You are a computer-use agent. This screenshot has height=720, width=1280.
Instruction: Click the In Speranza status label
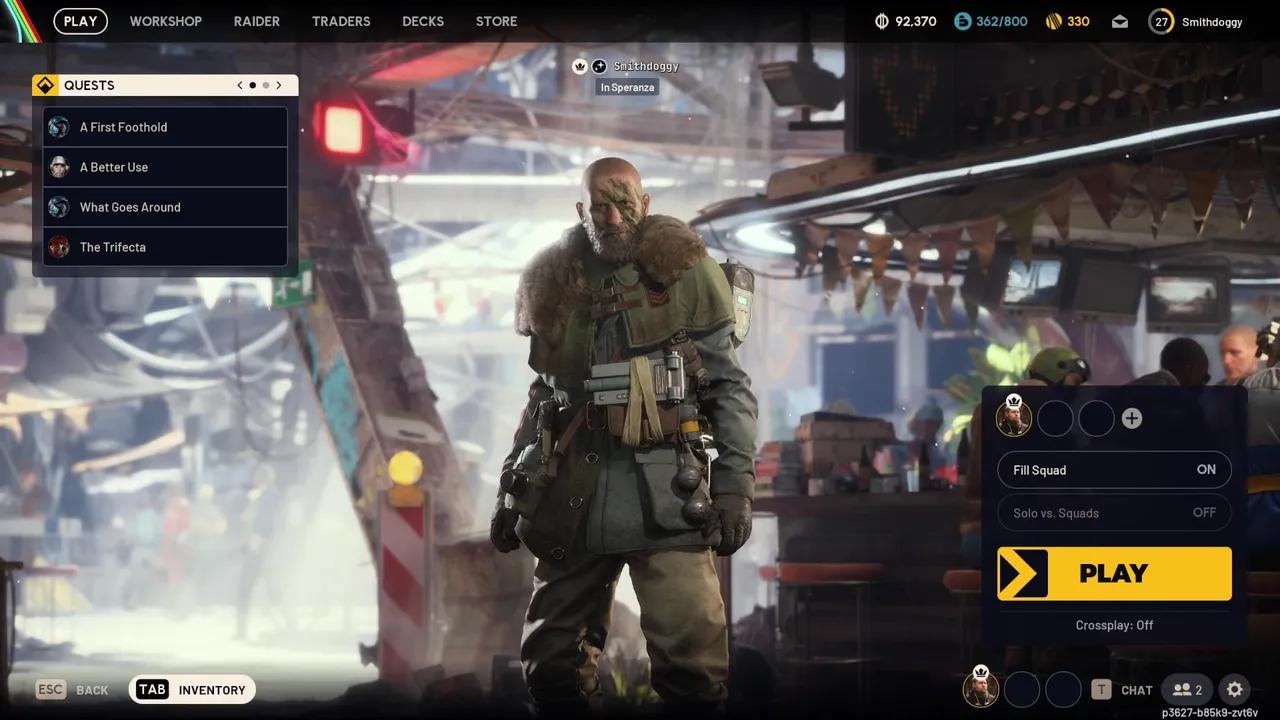pyautogui.click(x=628, y=87)
